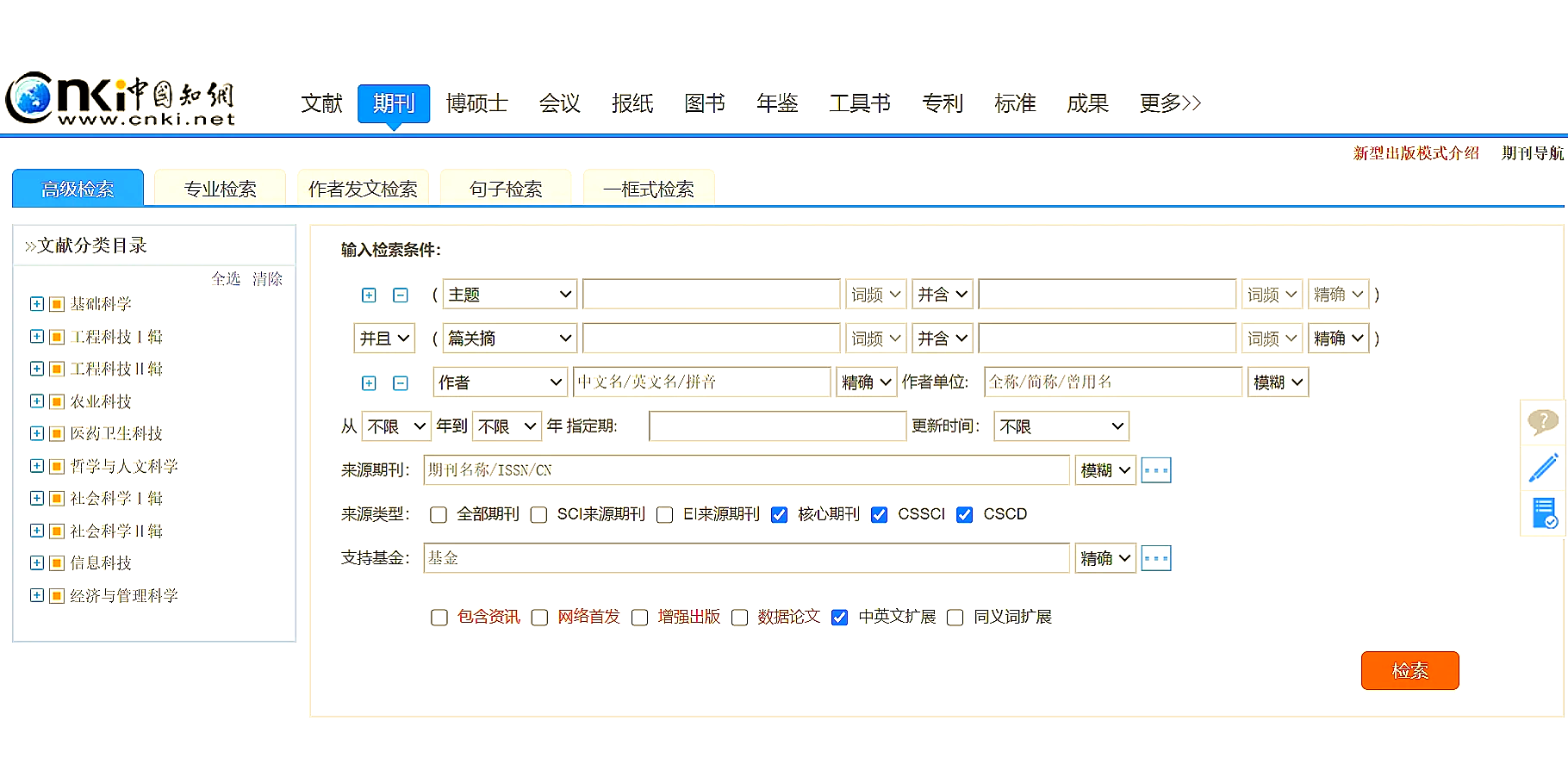
Task: Click 清除 in category panel
Action: click(267, 279)
